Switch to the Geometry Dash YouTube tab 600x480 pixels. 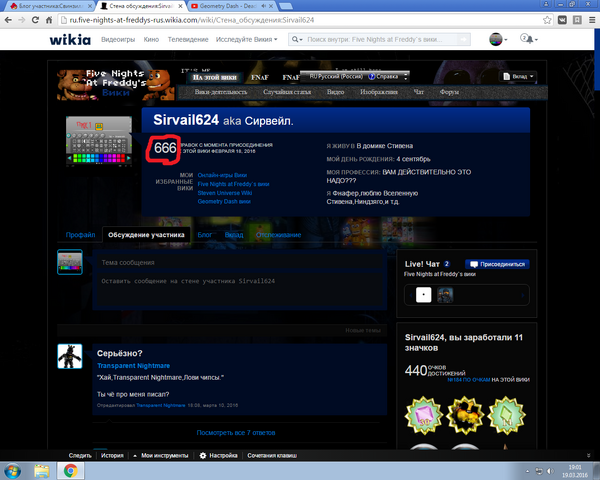click(228, 6)
